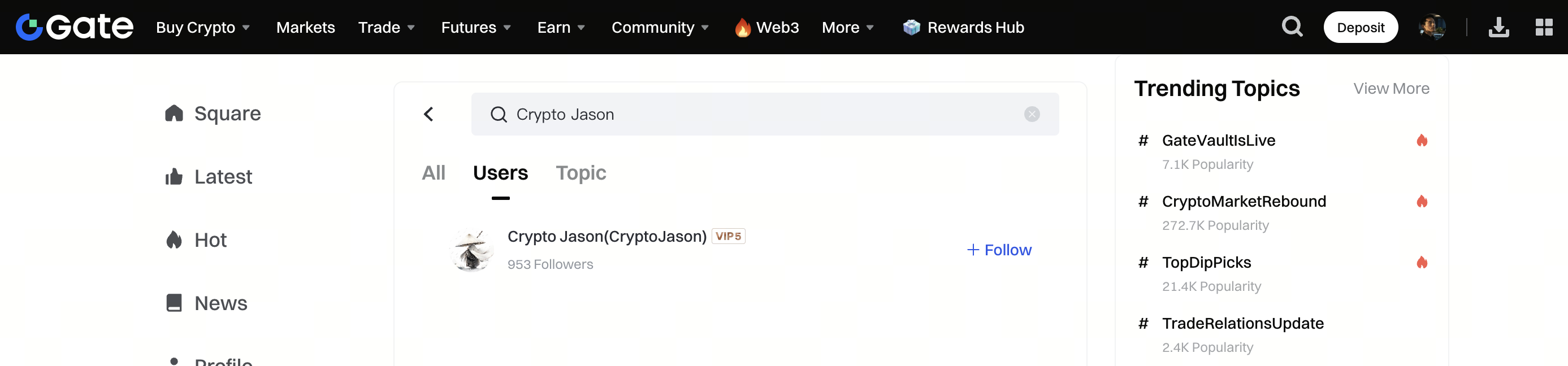Switch to the Topic tab

(x=581, y=173)
